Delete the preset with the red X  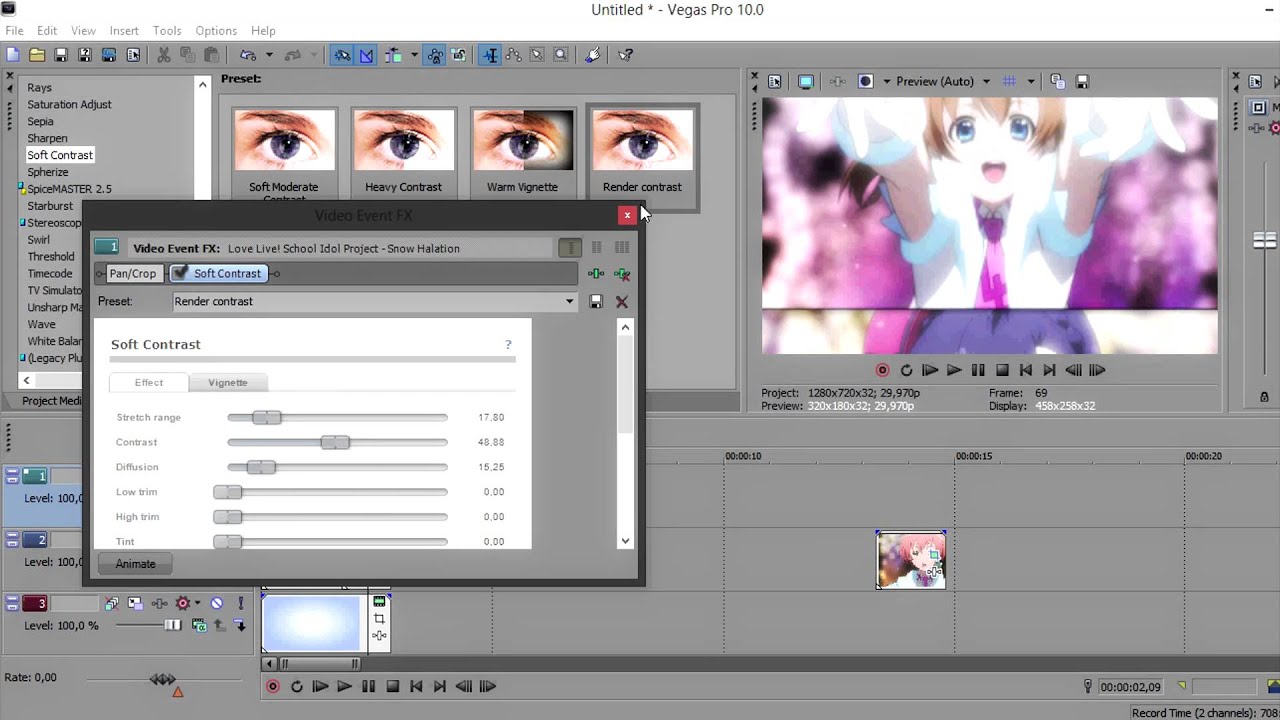[622, 301]
